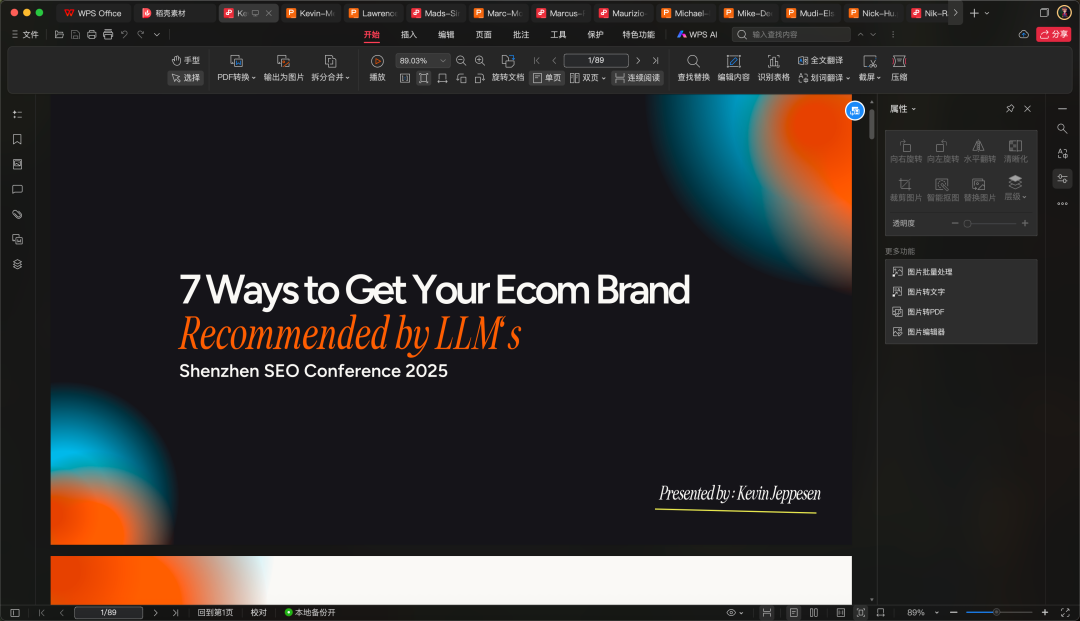This screenshot has height=621, width=1080.
Task: Open the layers panel in left sidebar
Action: click(x=17, y=264)
